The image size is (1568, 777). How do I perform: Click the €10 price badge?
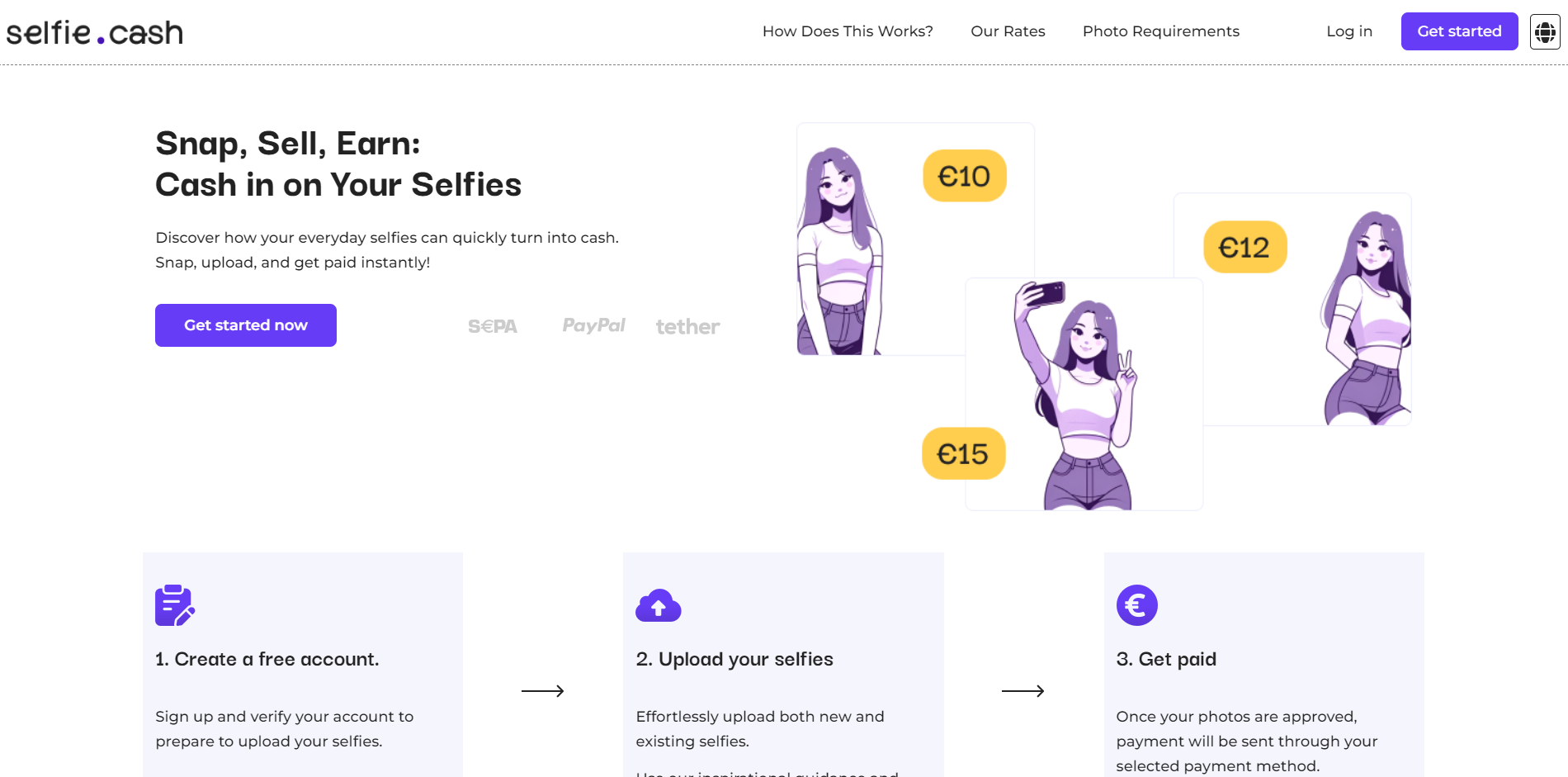pos(964,176)
